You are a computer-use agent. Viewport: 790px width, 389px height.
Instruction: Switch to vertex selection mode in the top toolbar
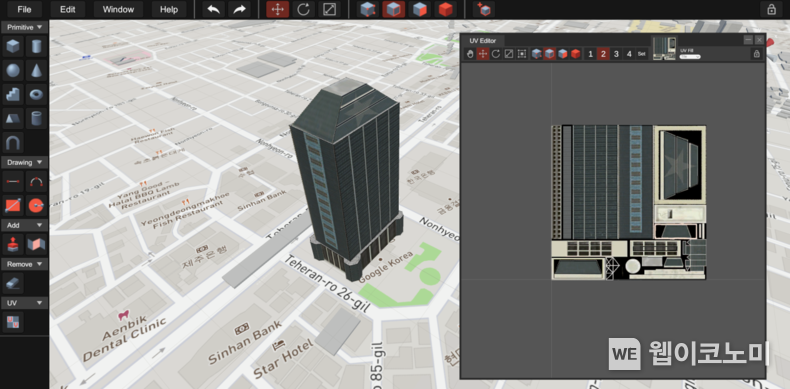[368, 10]
